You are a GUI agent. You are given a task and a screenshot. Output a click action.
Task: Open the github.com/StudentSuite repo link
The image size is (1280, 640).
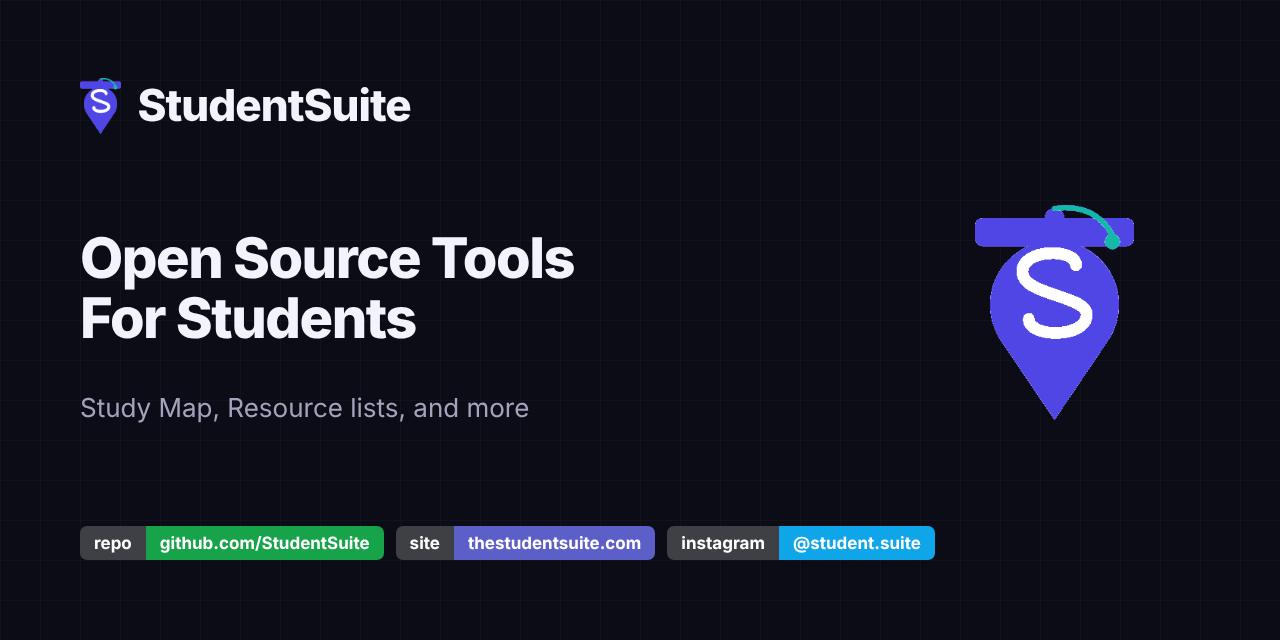pyautogui.click(x=265, y=543)
